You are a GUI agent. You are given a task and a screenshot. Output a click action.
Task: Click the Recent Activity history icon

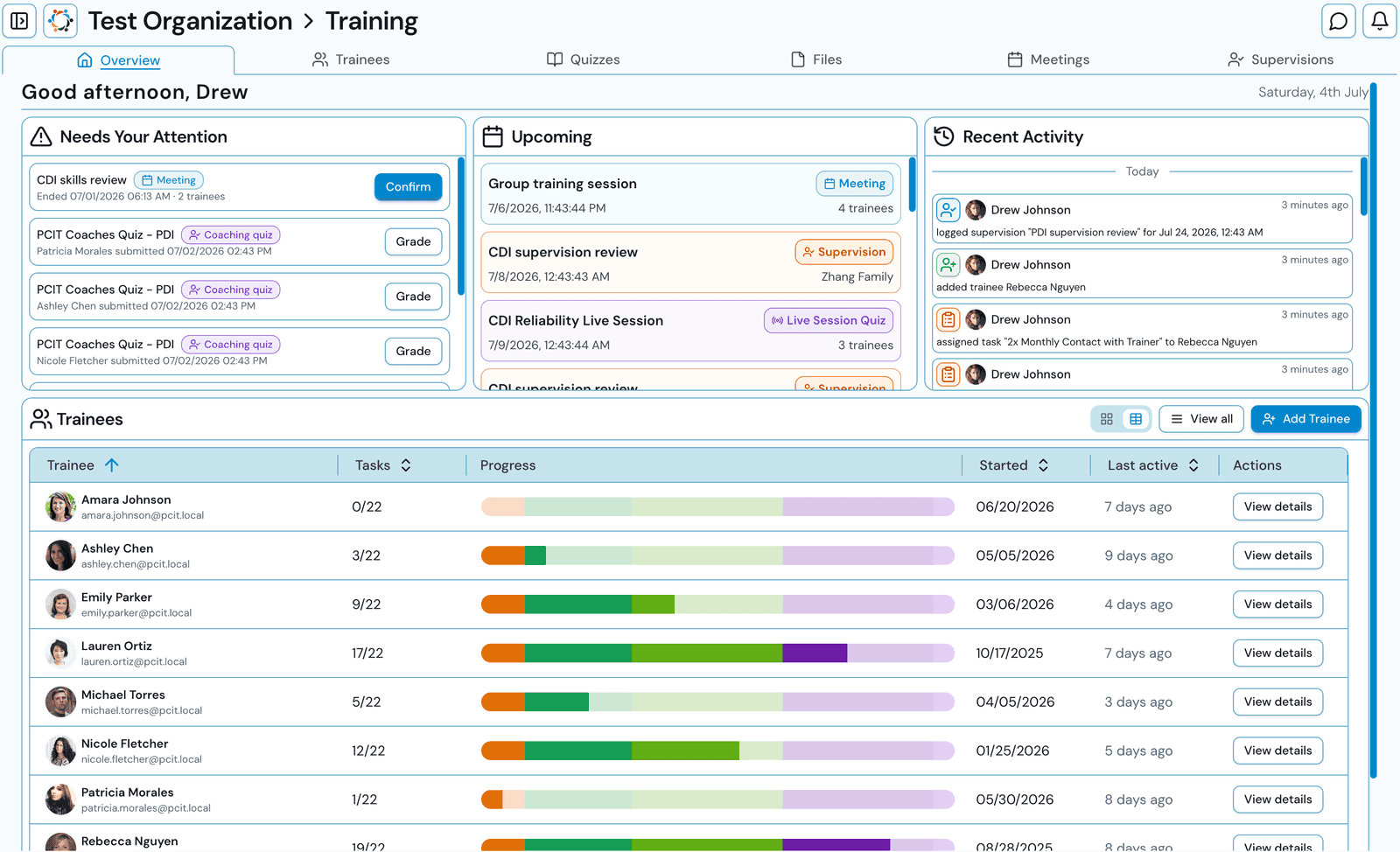(x=944, y=136)
